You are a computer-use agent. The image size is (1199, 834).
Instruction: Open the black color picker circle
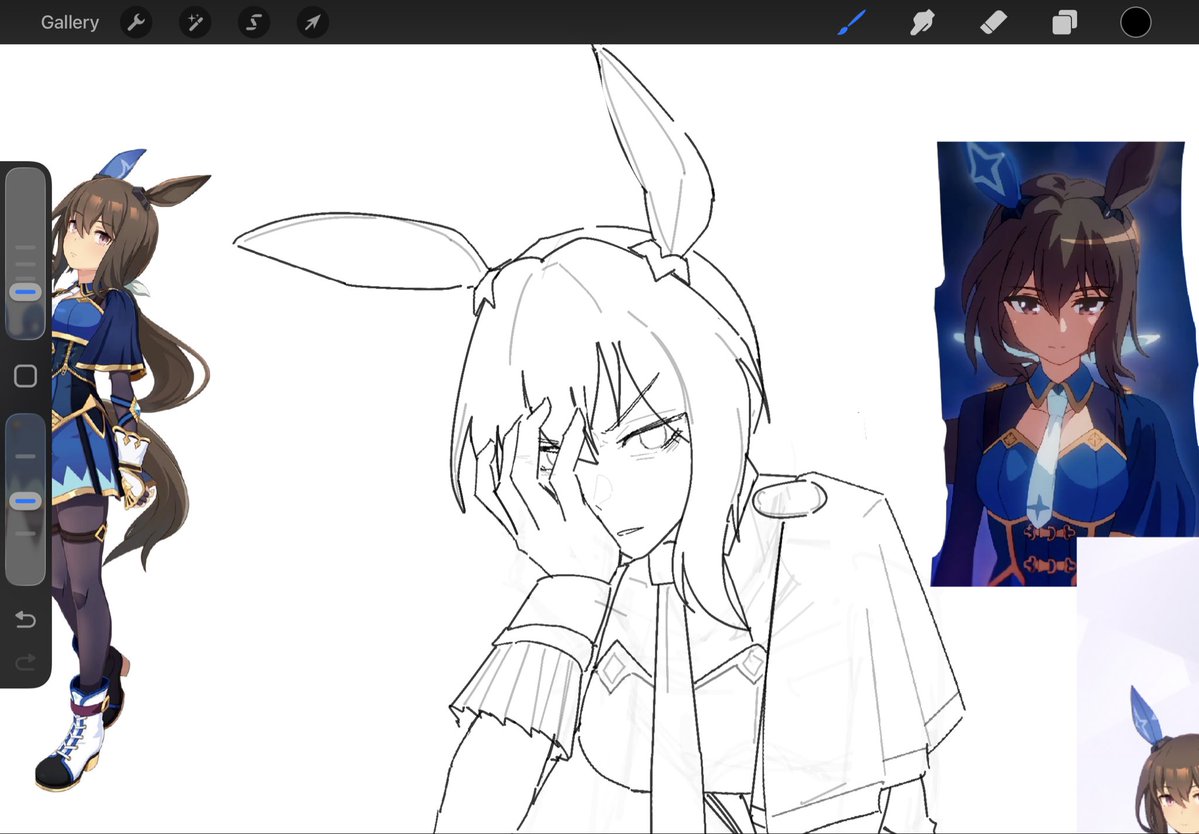(1136, 22)
